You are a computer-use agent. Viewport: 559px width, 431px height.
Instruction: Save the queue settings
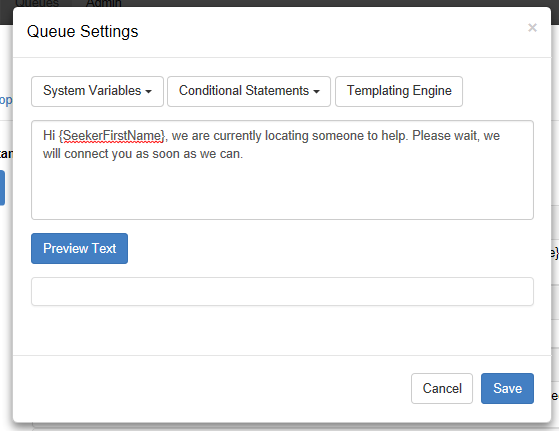pos(507,389)
